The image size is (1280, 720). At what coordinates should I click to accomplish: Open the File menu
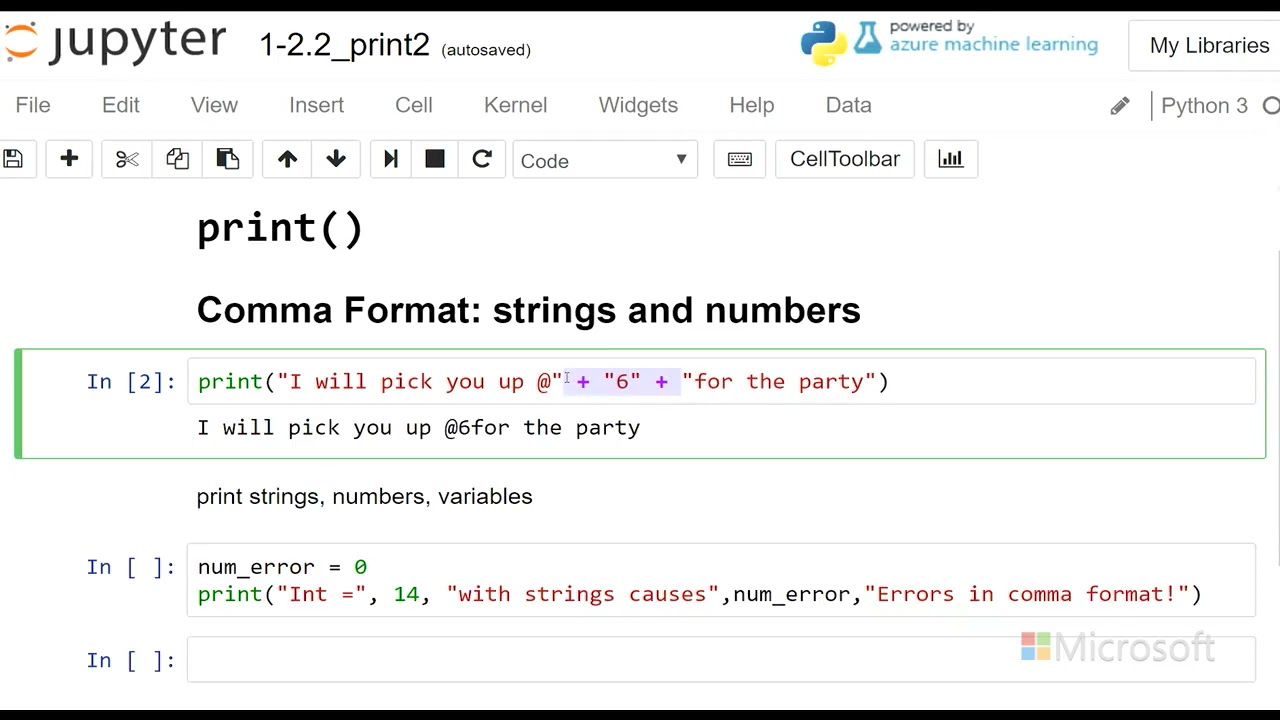33,105
